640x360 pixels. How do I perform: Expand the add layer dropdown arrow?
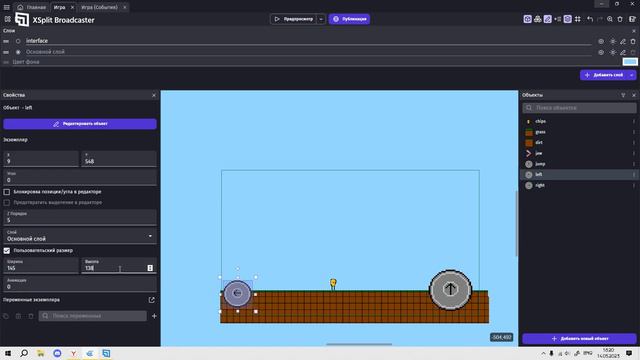click(632, 75)
